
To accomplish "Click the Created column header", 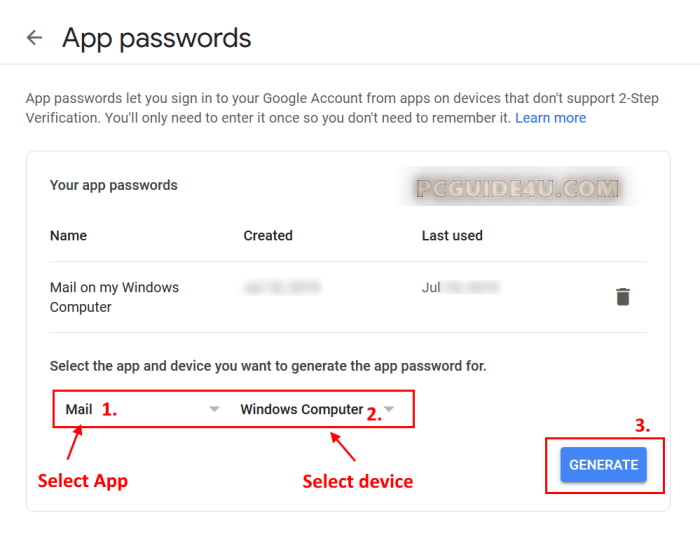I will 268,236.
